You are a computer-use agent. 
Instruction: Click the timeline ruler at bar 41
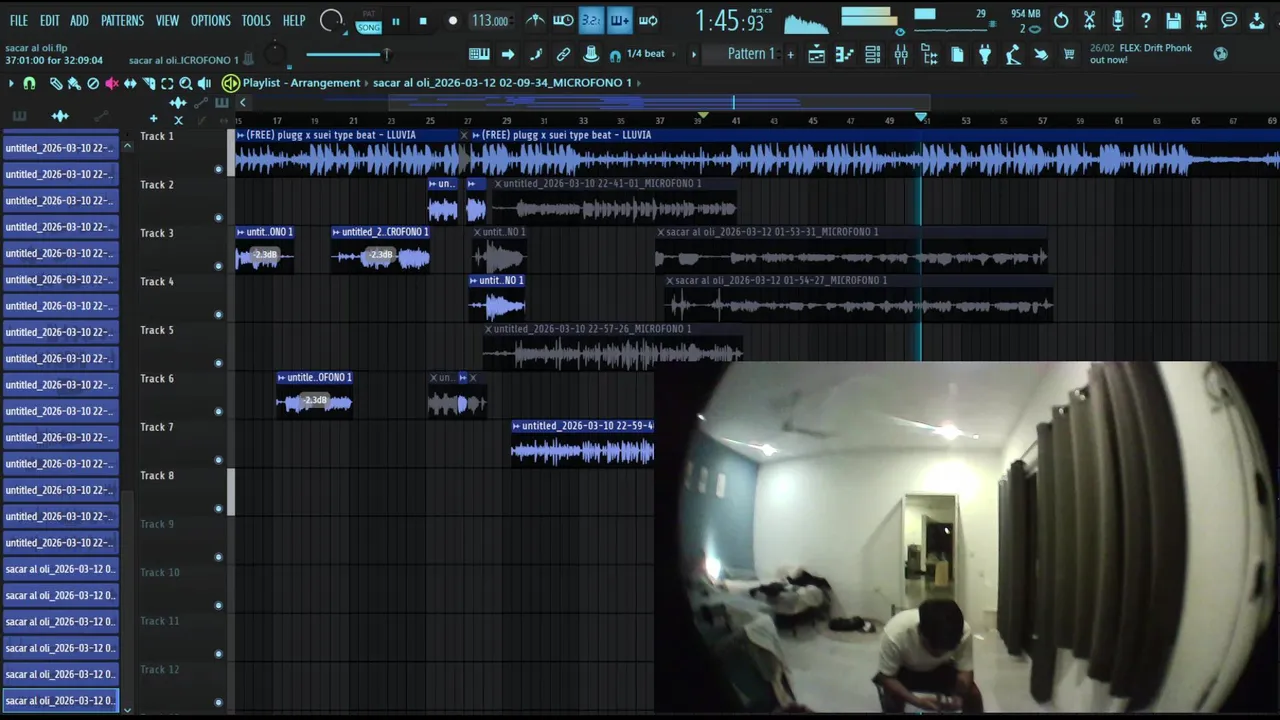(x=736, y=121)
